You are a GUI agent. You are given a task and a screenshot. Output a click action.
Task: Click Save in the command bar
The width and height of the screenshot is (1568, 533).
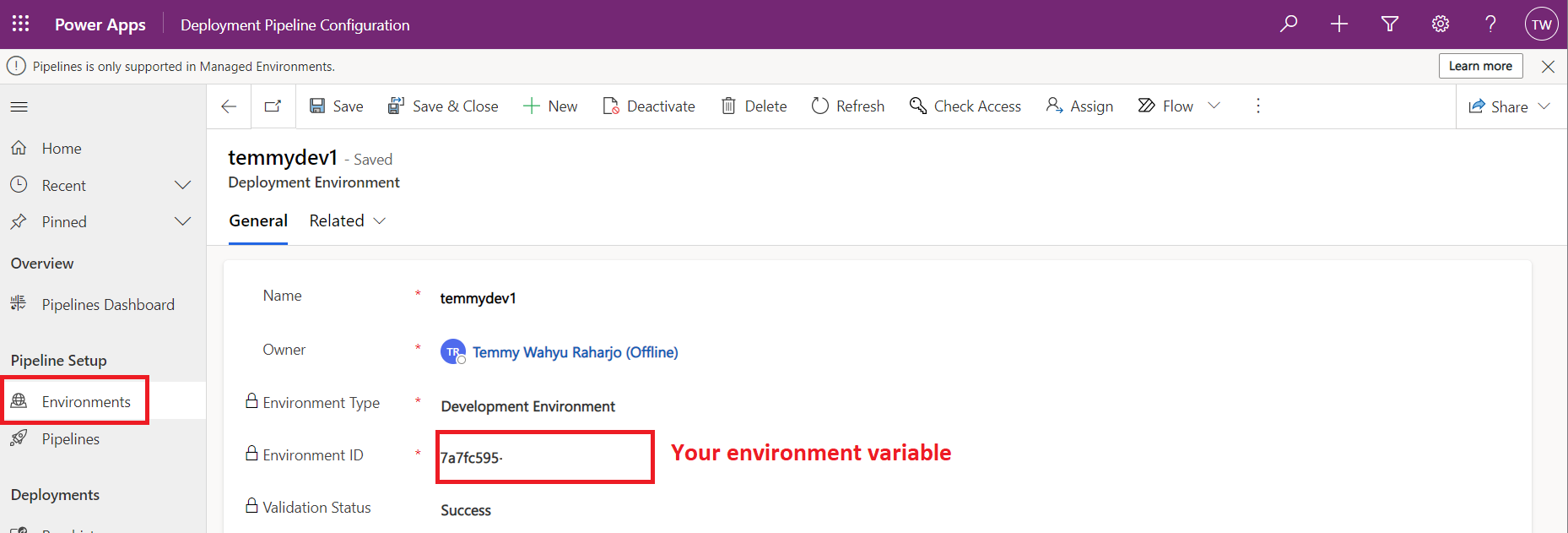coord(336,106)
